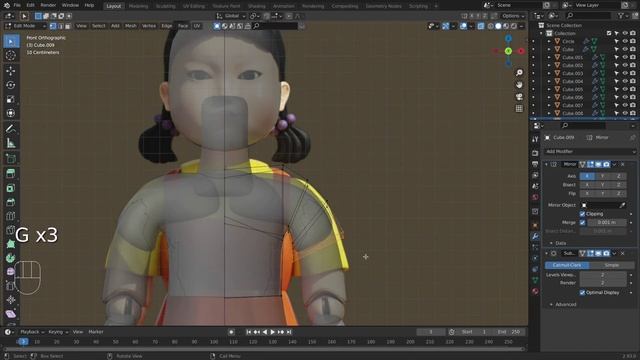The width and height of the screenshot is (640, 360).
Task: Enable Mirror Bisect X button
Action: (587, 185)
